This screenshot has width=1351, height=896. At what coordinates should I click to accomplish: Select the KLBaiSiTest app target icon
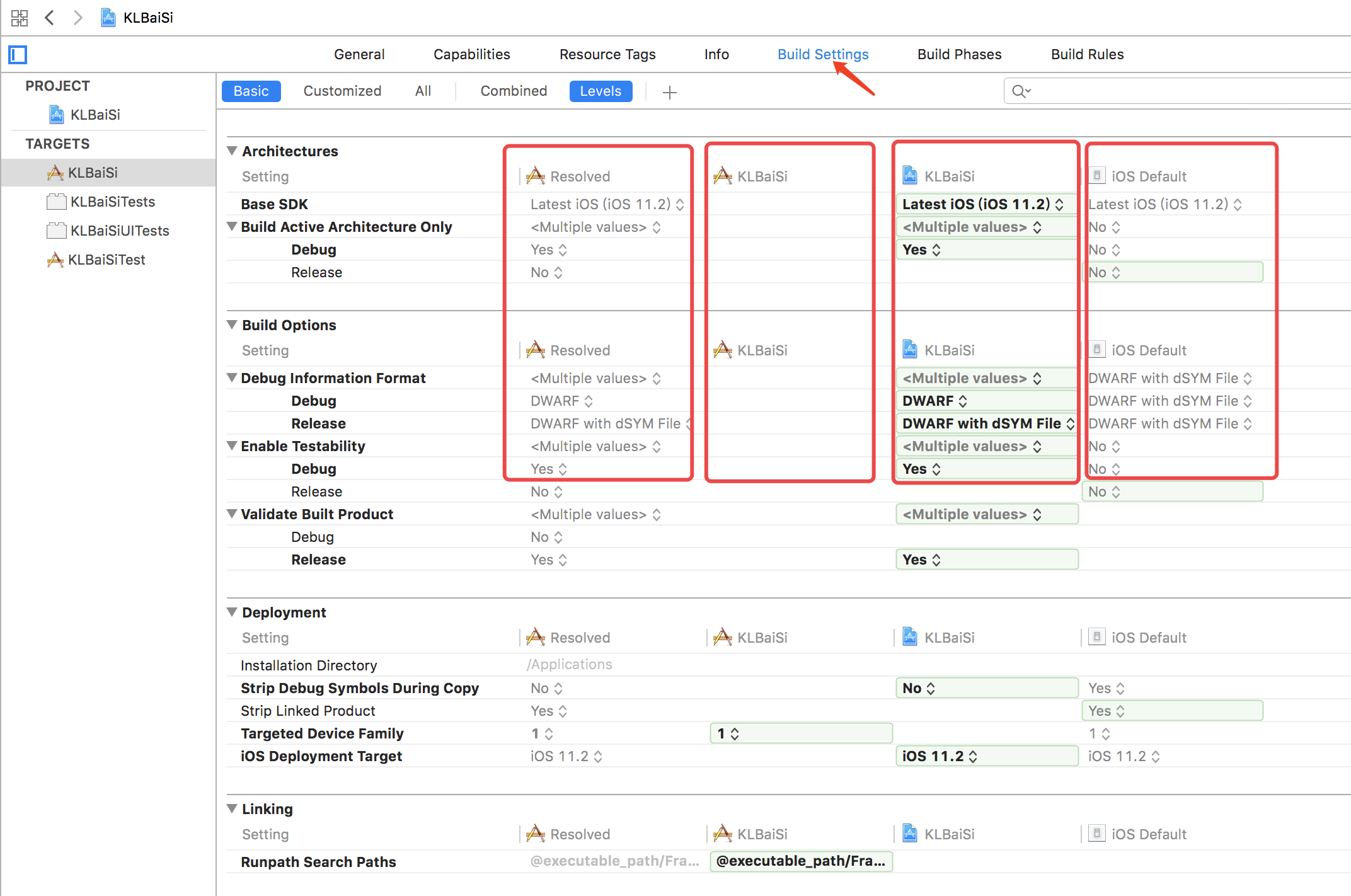pos(55,260)
